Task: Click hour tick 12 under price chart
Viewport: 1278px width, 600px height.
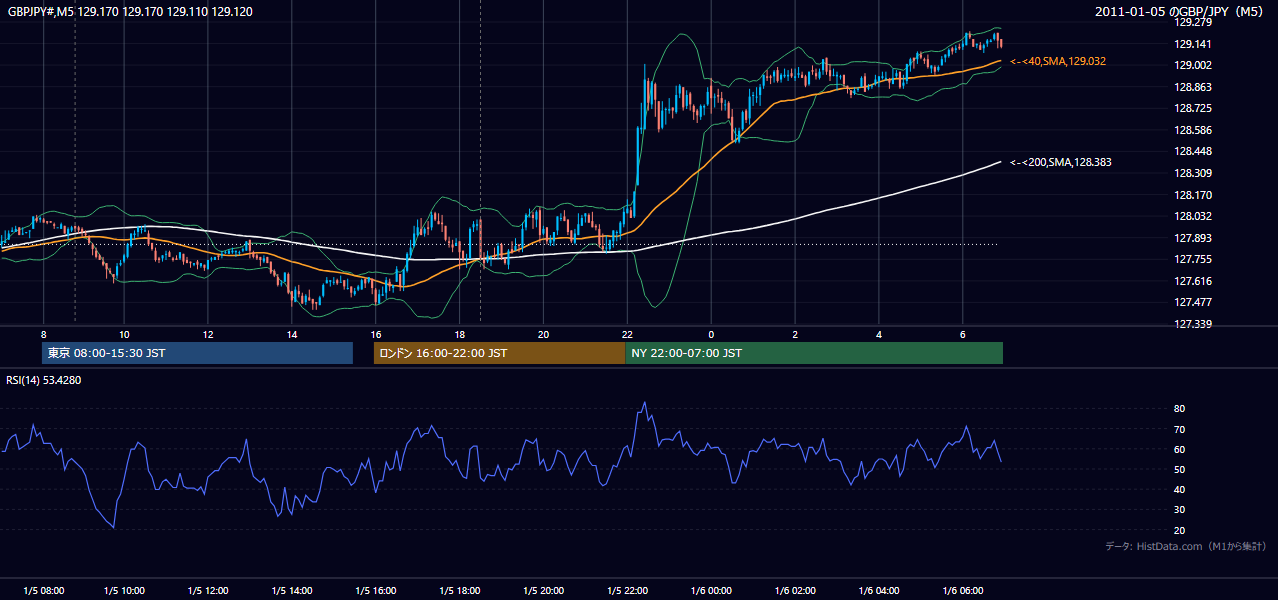Action: [208, 333]
